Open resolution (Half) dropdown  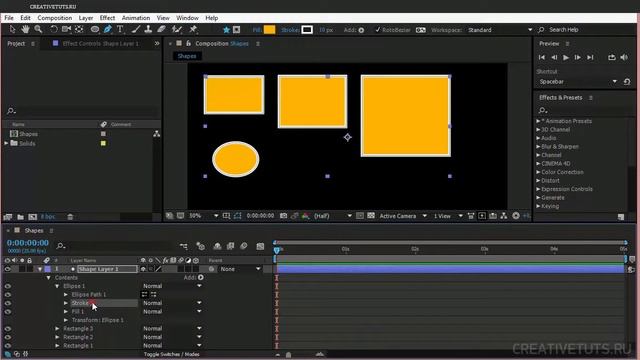(333, 216)
